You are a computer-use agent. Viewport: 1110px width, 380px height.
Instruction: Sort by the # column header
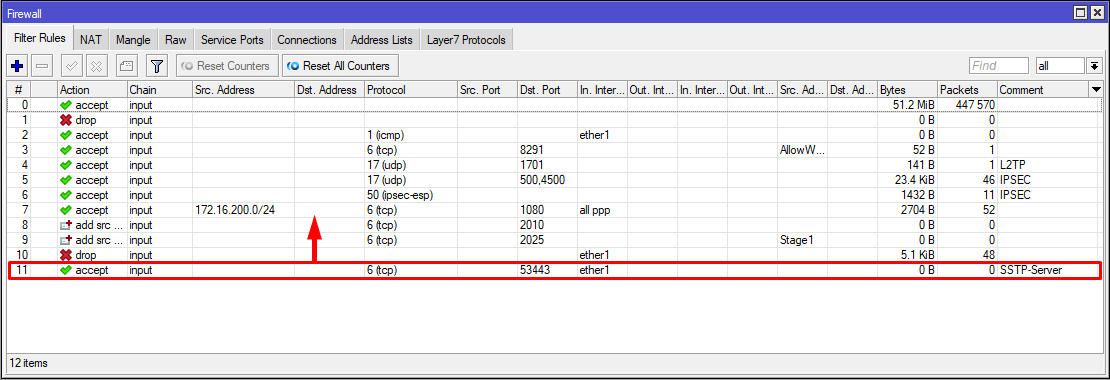(18, 90)
